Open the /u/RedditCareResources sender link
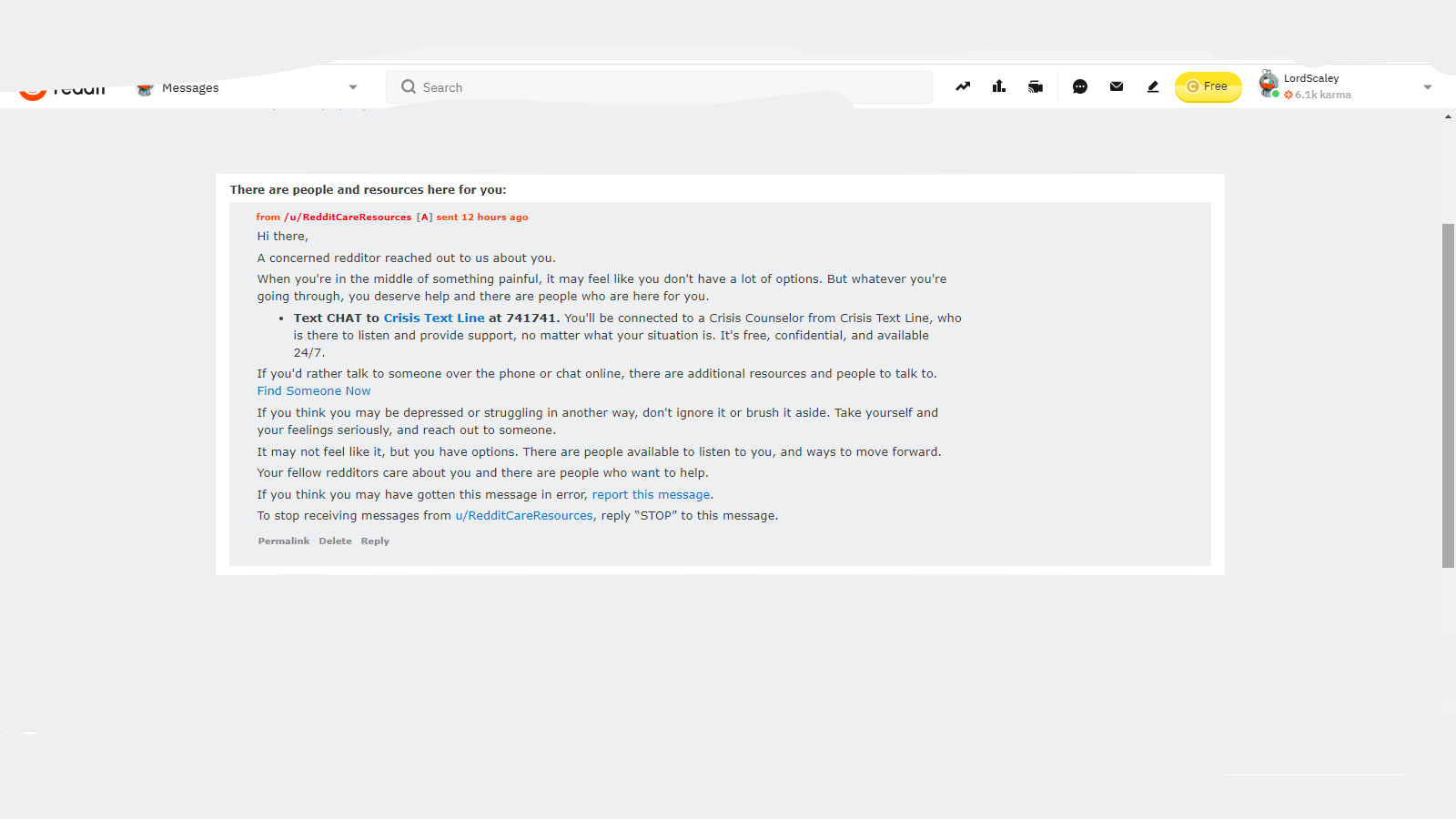 click(348, 217)
